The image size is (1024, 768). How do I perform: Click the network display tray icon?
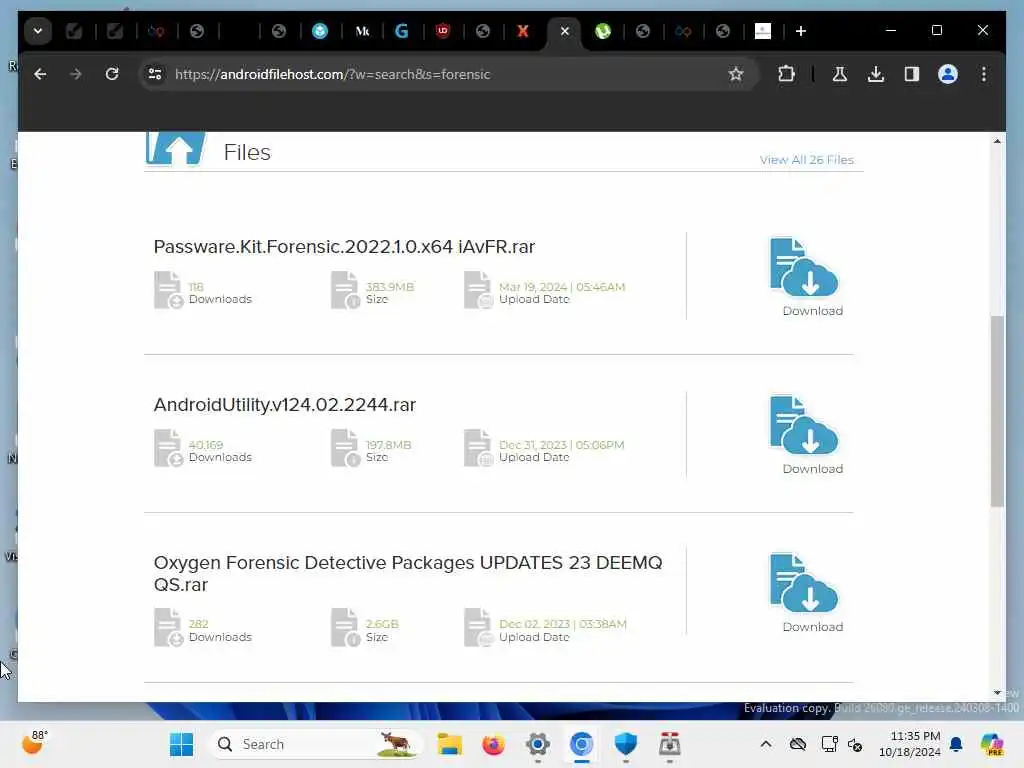pos(829,744)
